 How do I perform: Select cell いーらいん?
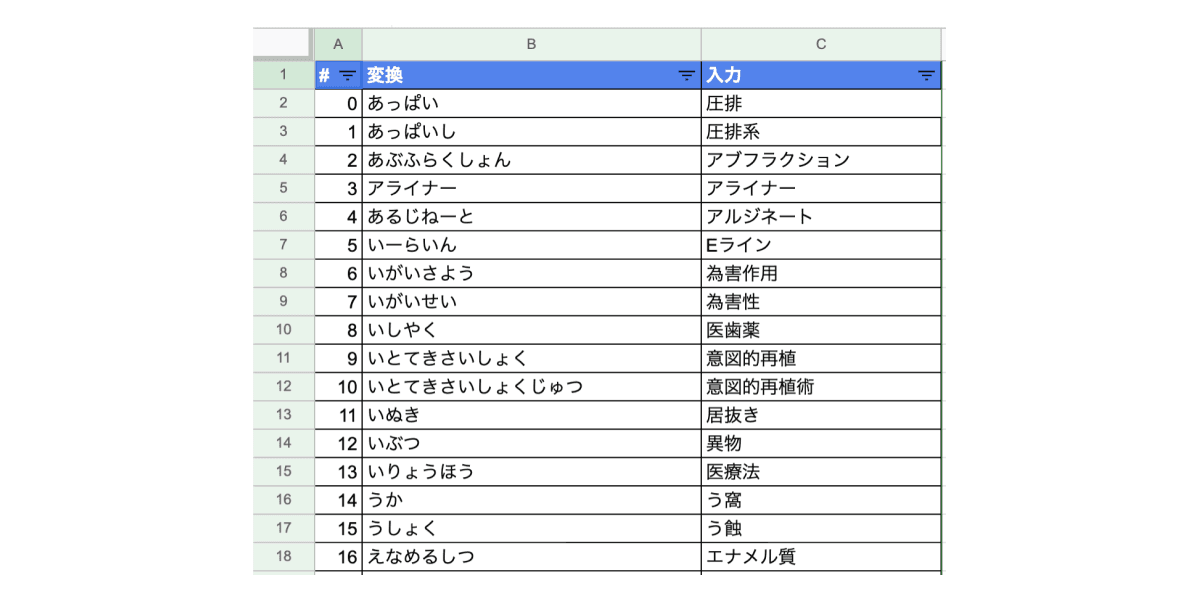532,245
